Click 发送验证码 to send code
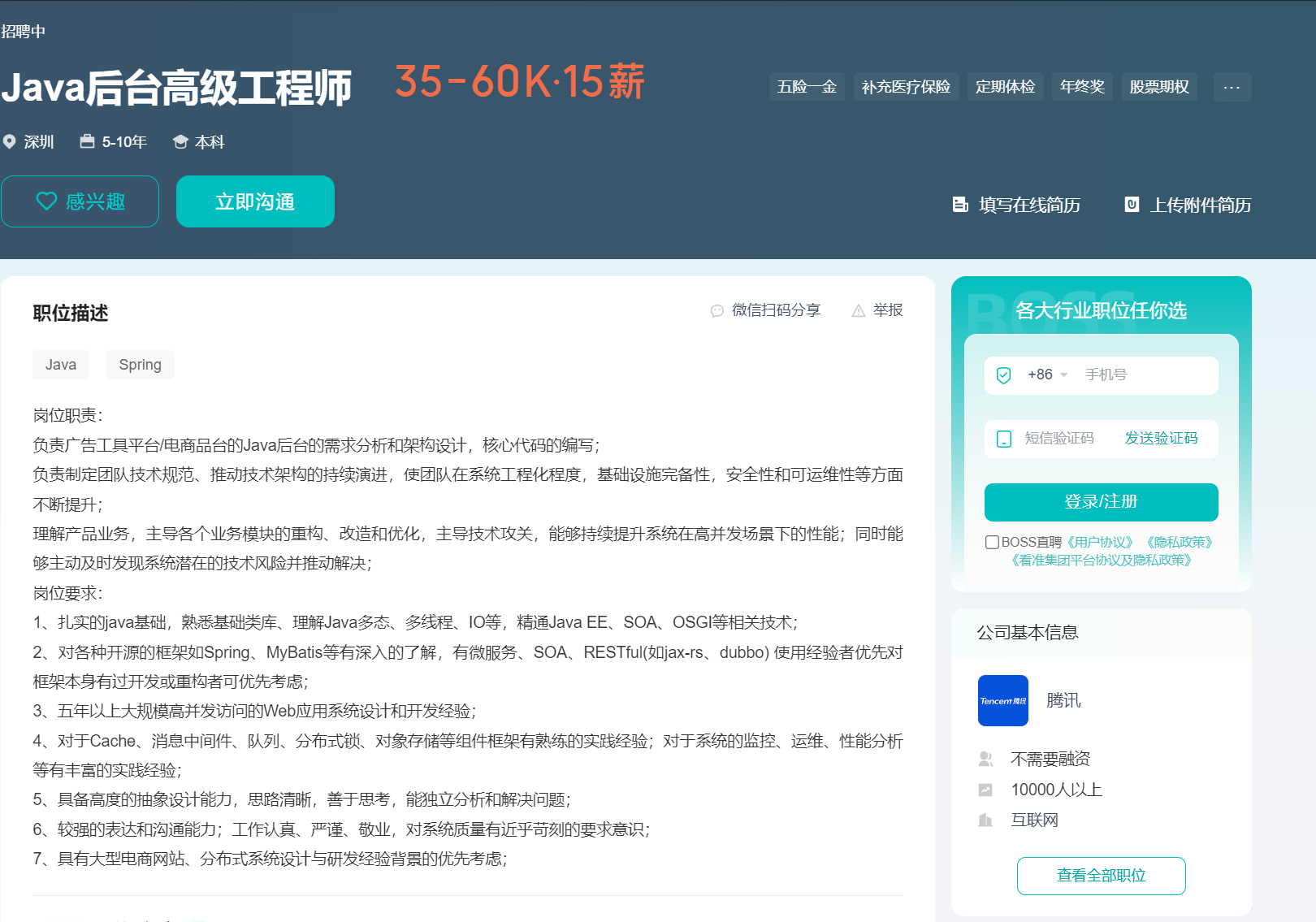This screenshot has width=1316, height=922. click(1161, 439)
